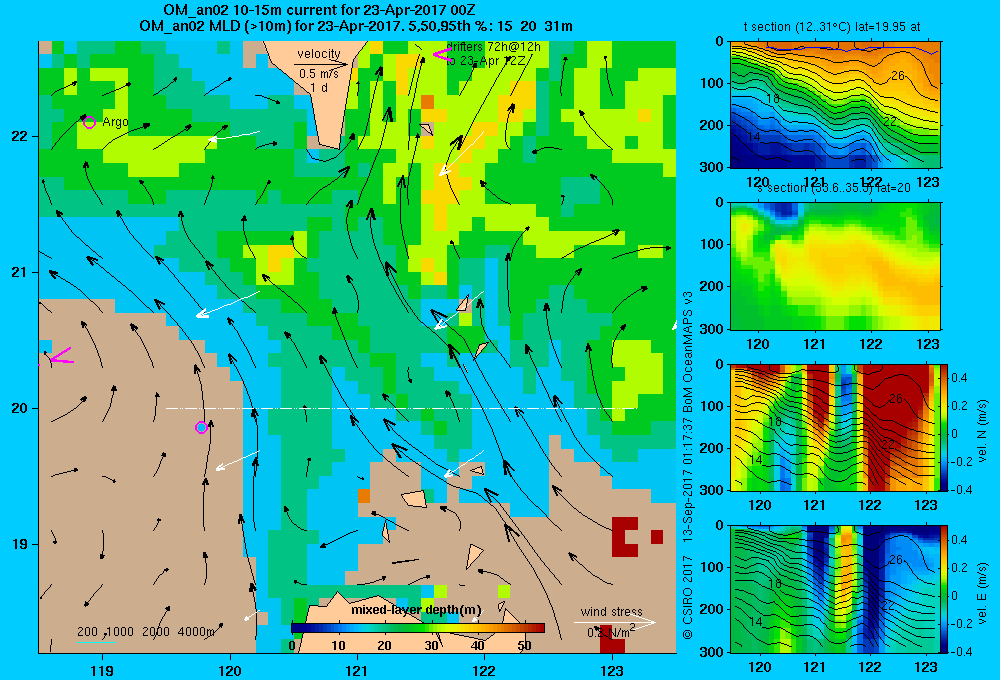Click the '26' isotherm label in the temperature section

point(897,76)
